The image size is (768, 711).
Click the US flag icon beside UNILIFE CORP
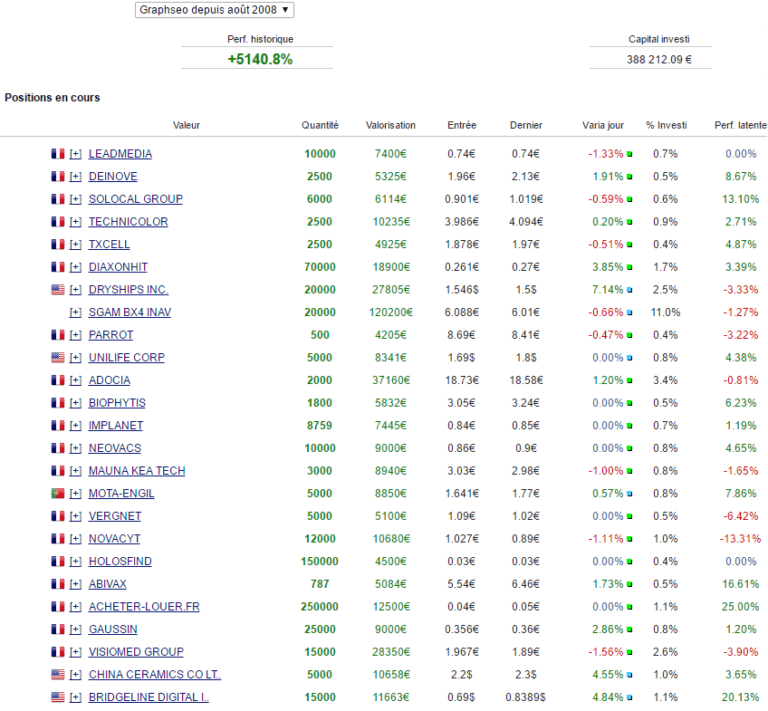58,358
